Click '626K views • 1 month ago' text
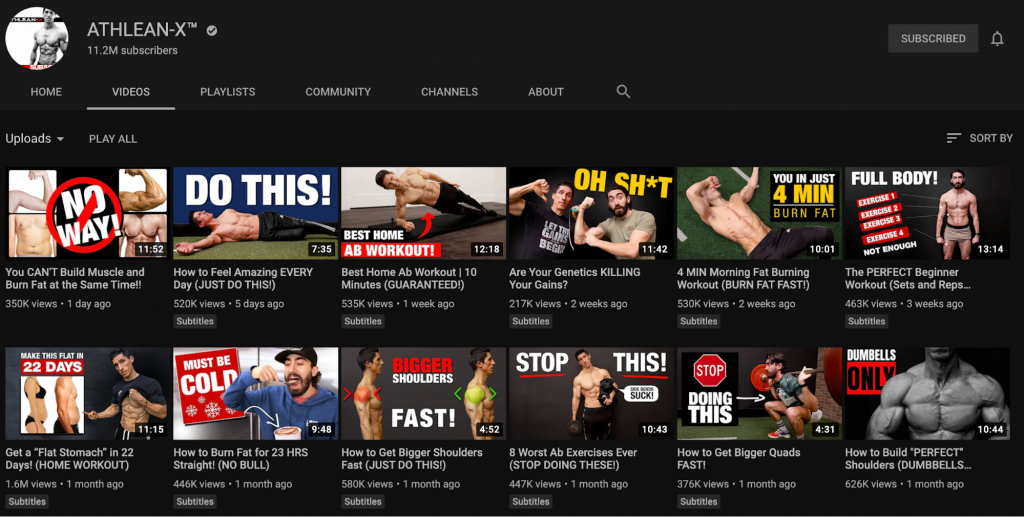 904,484
